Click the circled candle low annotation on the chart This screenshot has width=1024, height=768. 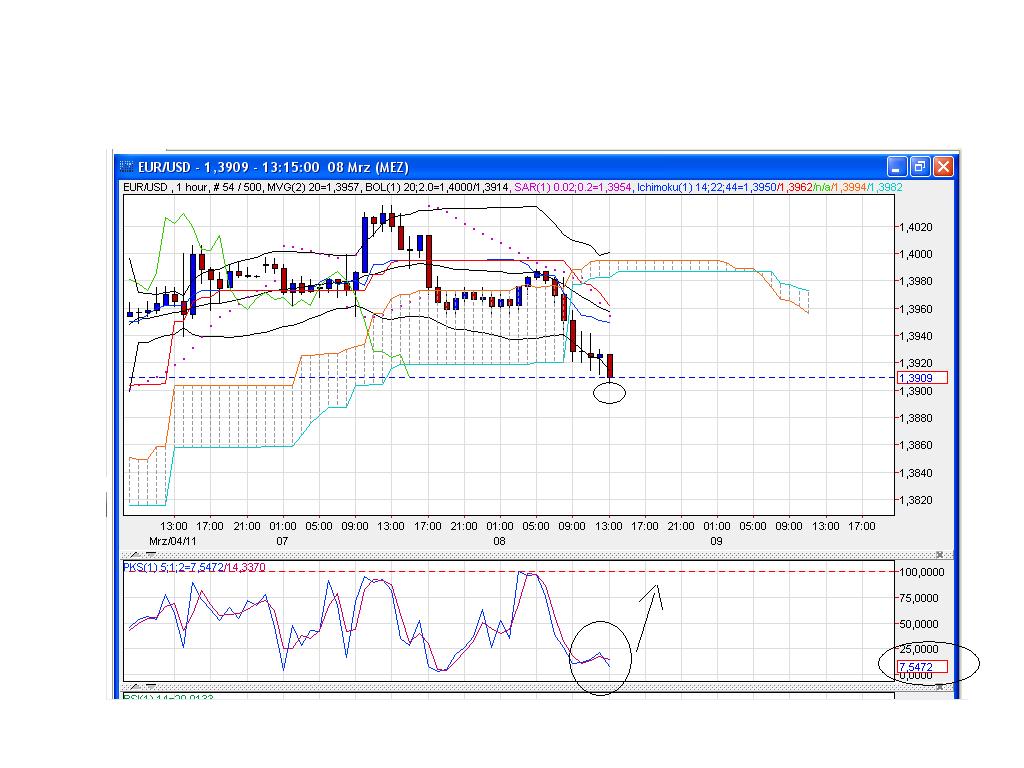click(x=610, y=393)
